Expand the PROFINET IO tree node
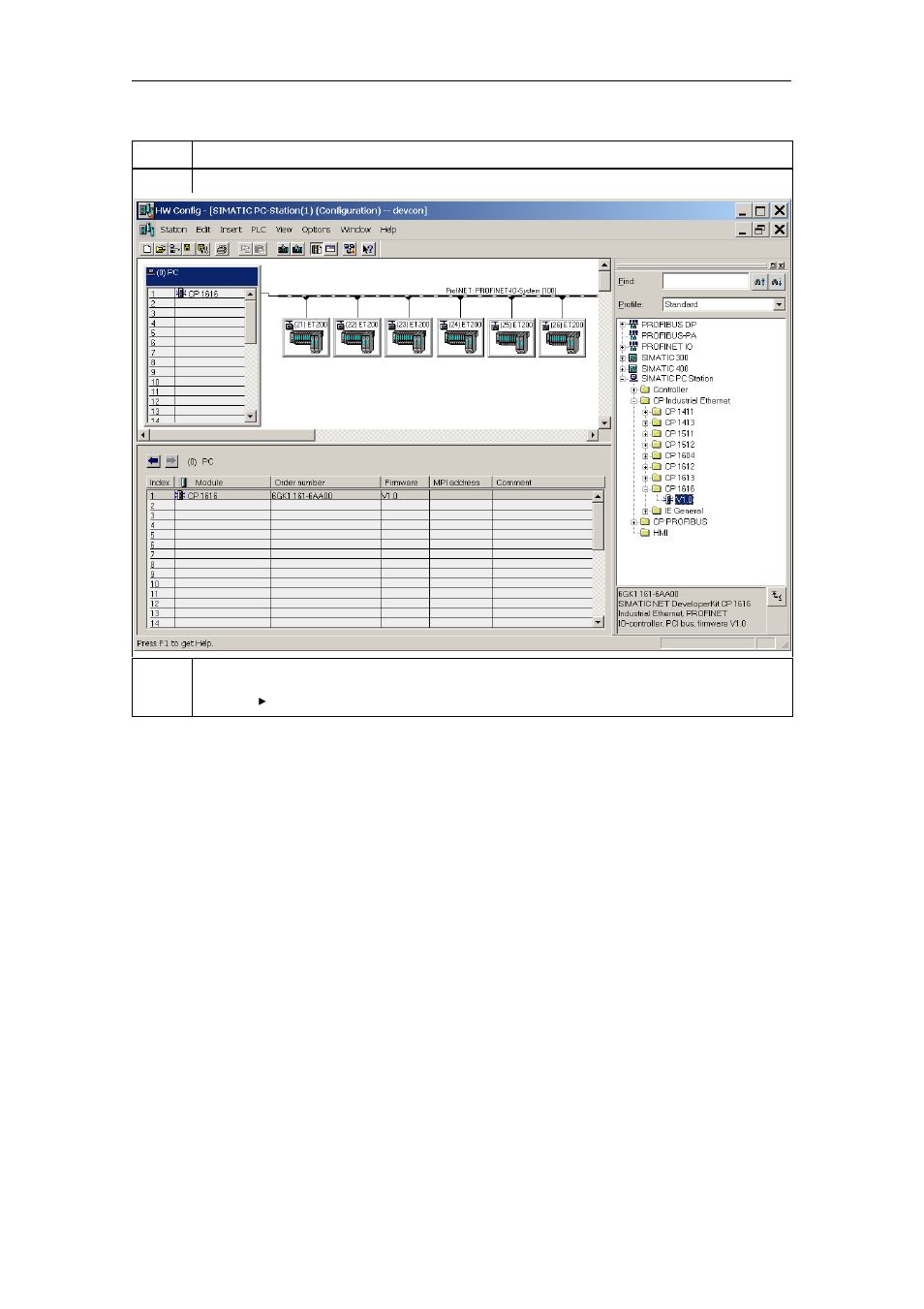The height and width of the screenshot is (1309, 924). tap(623, 347)
